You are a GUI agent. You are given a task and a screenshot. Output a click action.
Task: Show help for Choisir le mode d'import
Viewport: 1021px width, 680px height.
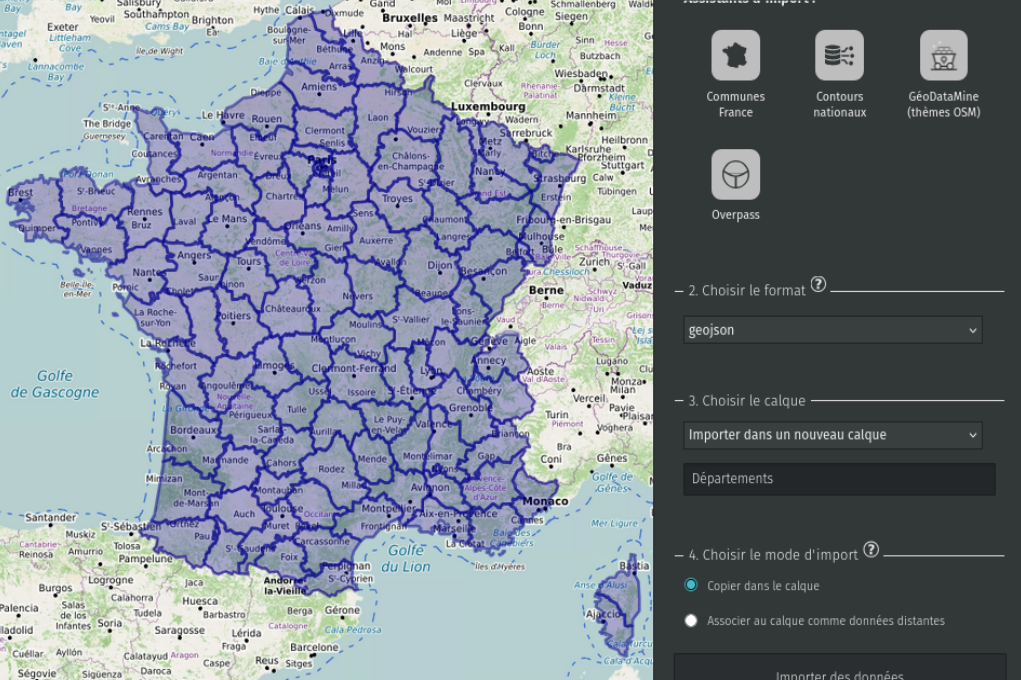871,549
